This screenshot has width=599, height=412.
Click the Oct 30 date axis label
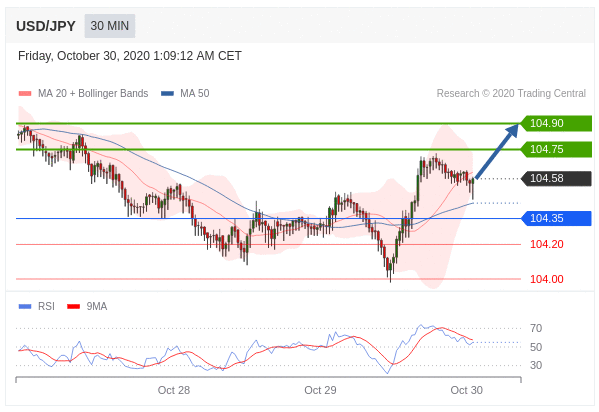(466, 390)
